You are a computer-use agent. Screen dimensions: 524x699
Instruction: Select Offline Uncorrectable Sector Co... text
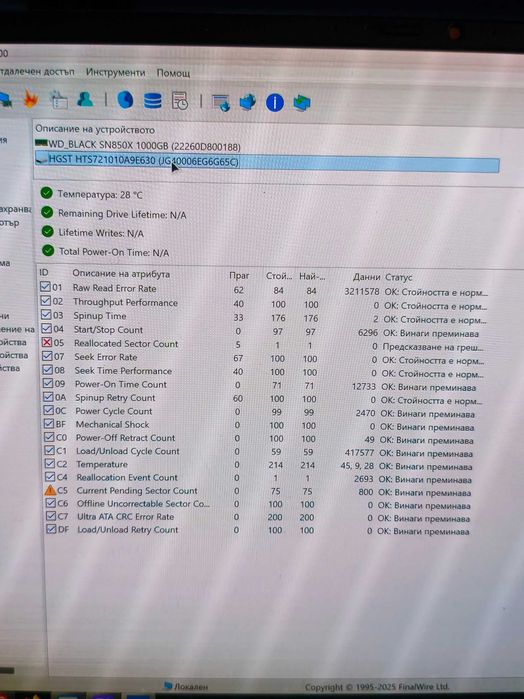tap(143, 504)
